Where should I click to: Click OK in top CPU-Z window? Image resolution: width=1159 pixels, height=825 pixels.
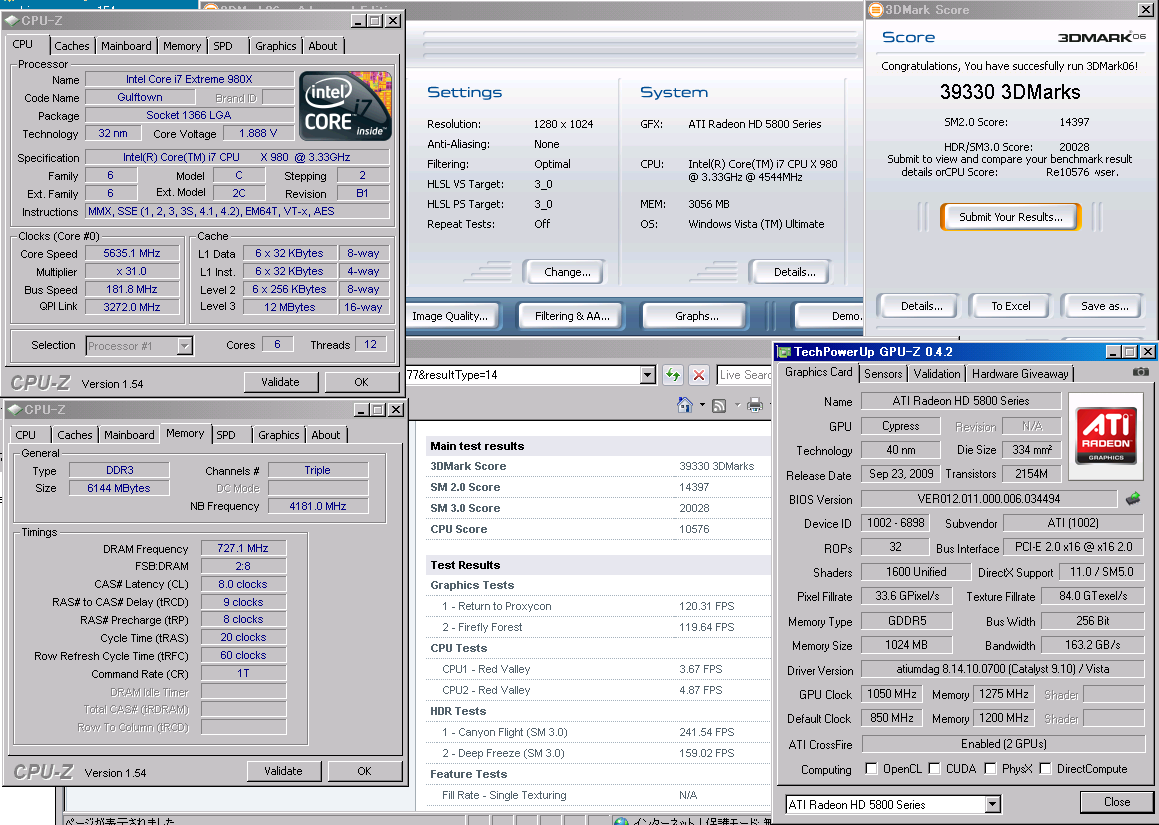(x=361, y=382)
